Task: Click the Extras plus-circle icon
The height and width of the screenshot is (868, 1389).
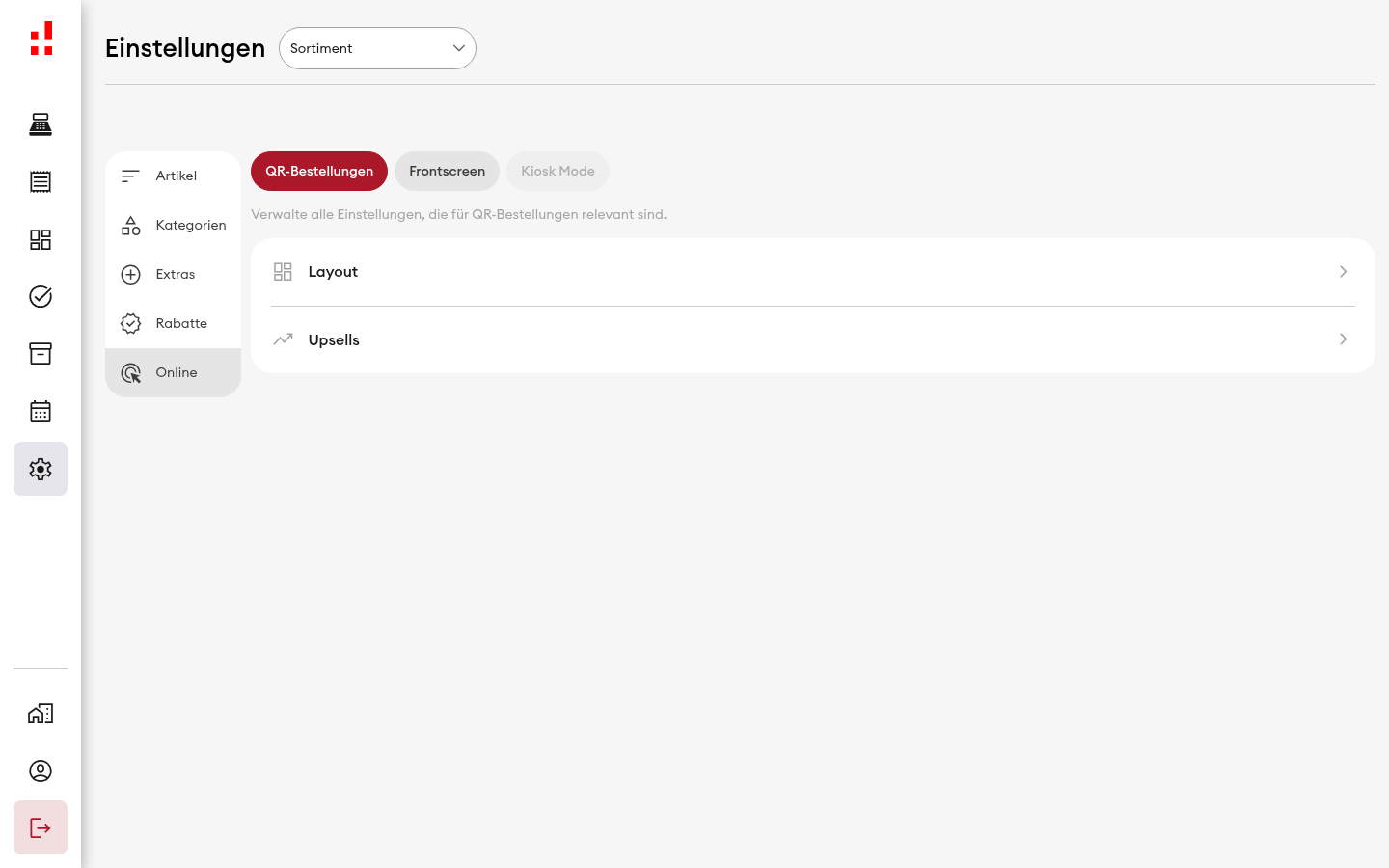Action: tap(130, 274)
